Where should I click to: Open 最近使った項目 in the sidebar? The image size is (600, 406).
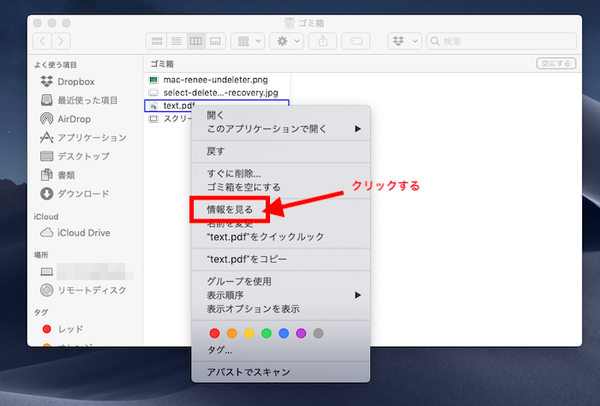pyautogui.click(x=79, y=100)
